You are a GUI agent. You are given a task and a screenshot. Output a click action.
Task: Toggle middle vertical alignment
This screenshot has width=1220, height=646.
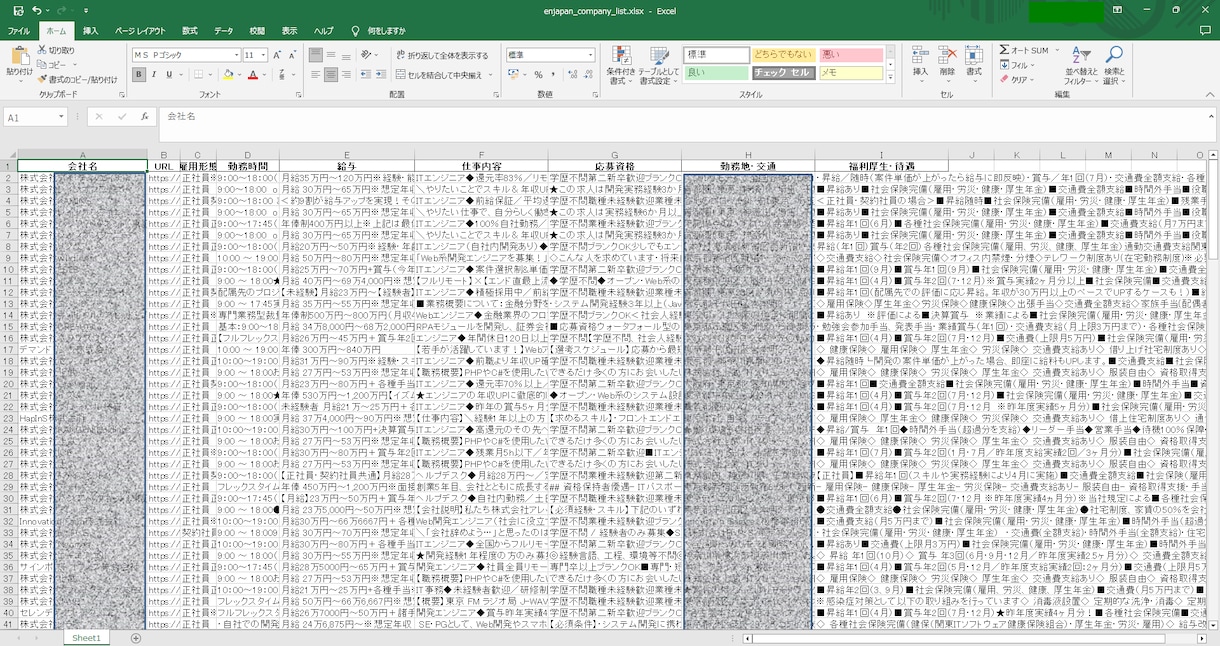point(330,55)
